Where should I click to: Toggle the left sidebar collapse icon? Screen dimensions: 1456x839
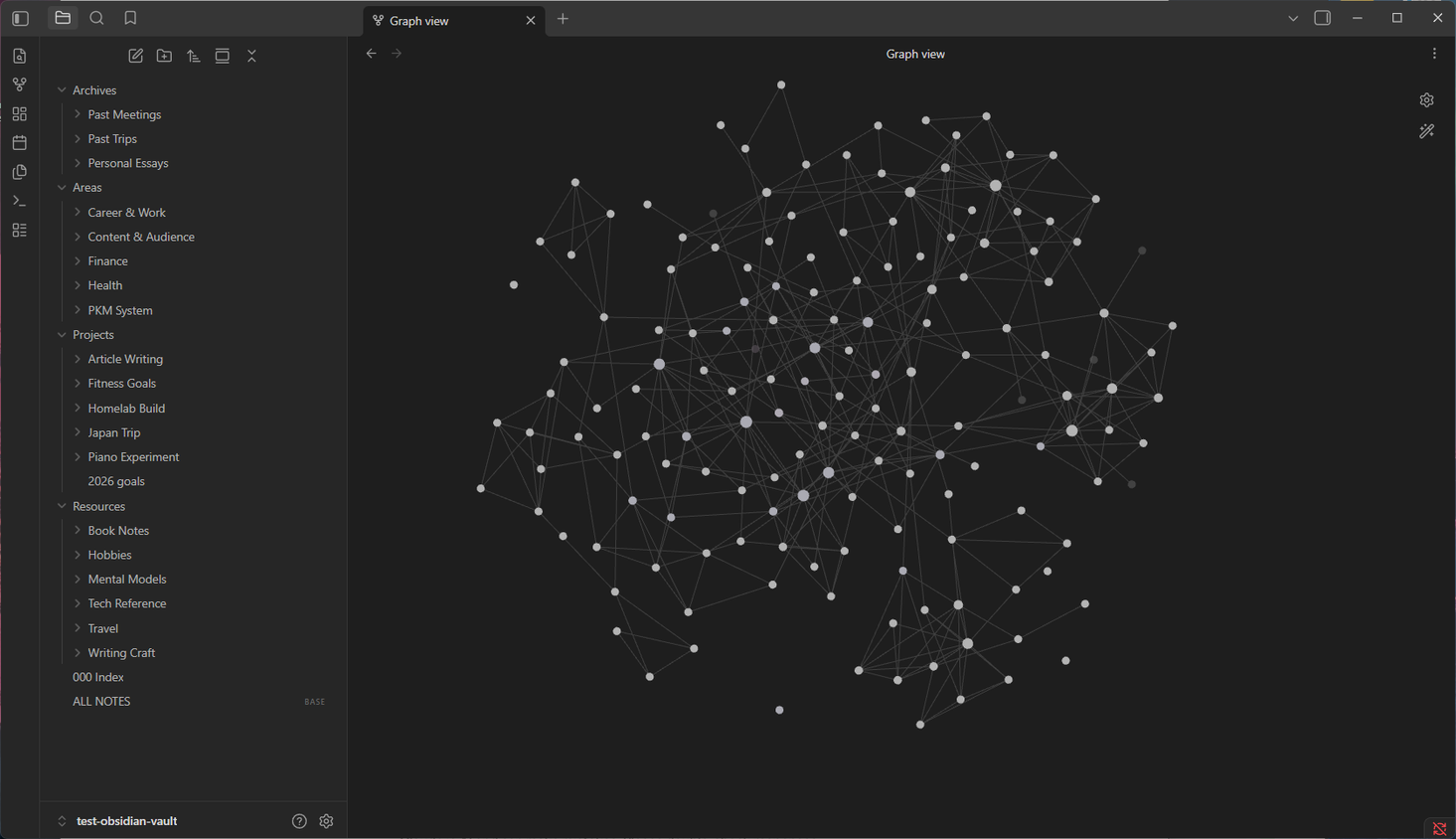pos(20,18)
